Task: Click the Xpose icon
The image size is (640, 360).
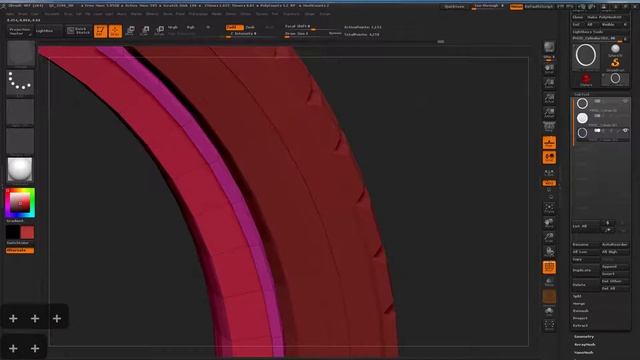Action: [x=549, y=325]
